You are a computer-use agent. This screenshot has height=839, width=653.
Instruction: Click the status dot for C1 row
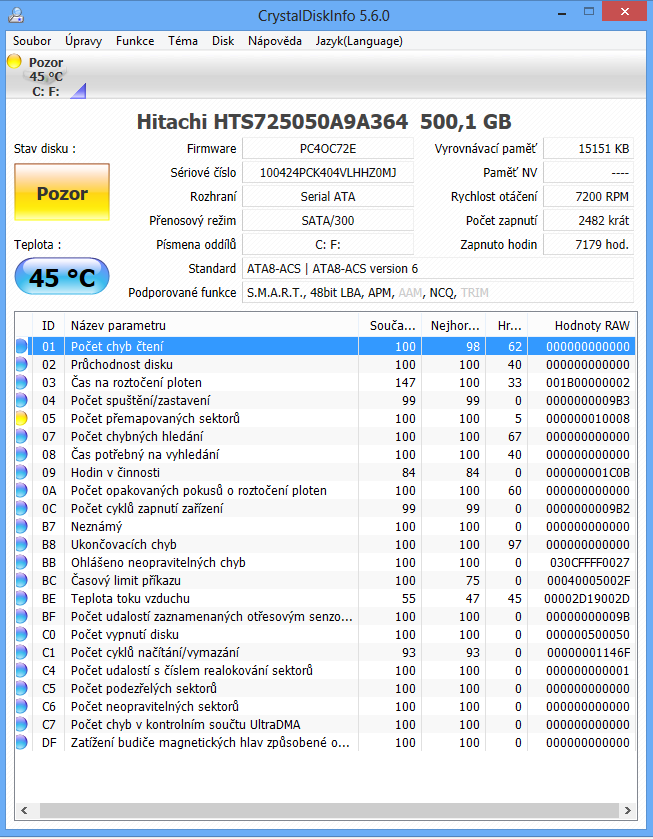21,653
